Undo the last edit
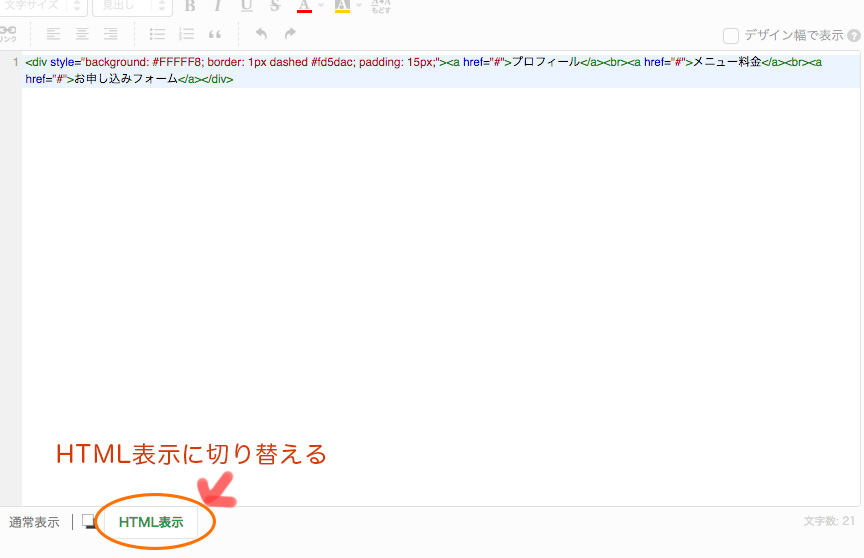Viewport: 864px width, 558px height. tap(261, 34)
